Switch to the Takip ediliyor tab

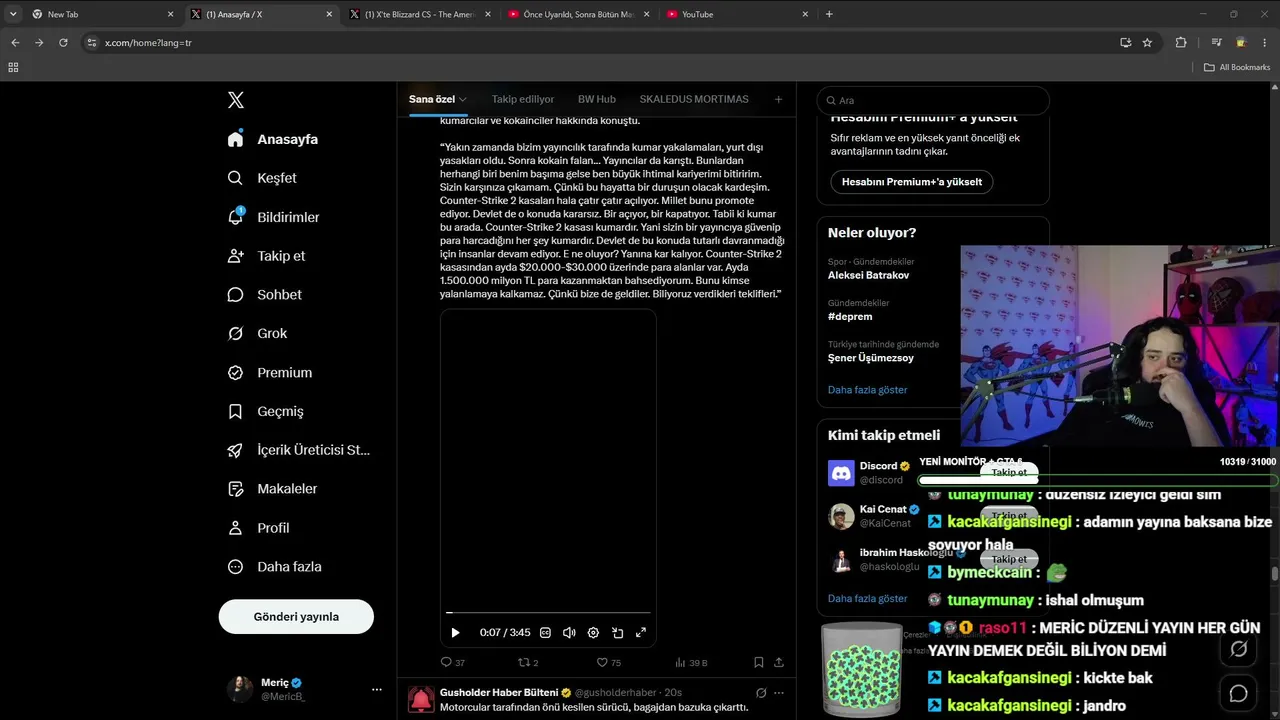pos(523,100)
